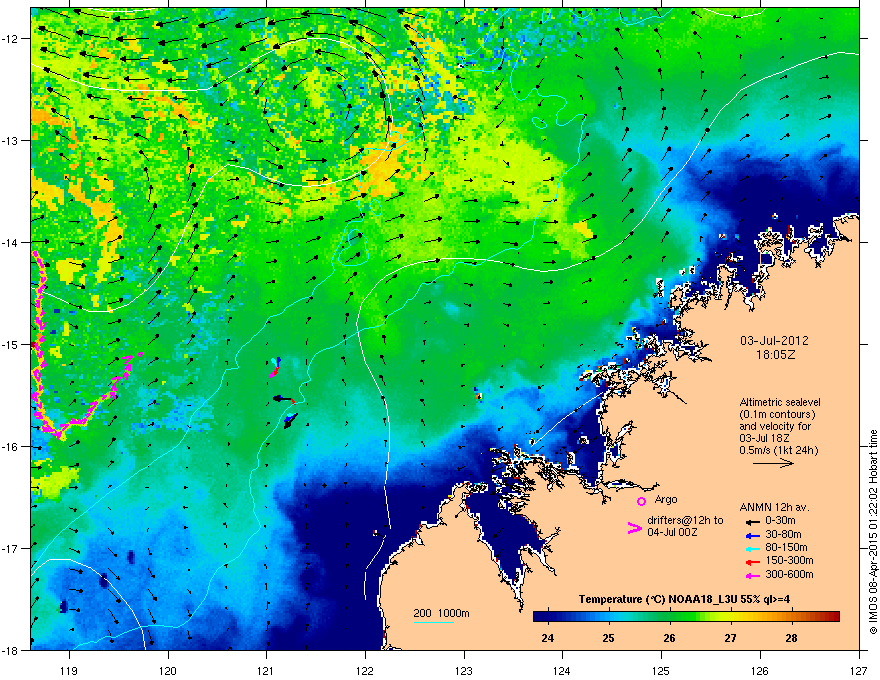Click the black 0-30m arrow legend symbol
The height and width of the screenshot is (680, 880).
click(752, 521)
